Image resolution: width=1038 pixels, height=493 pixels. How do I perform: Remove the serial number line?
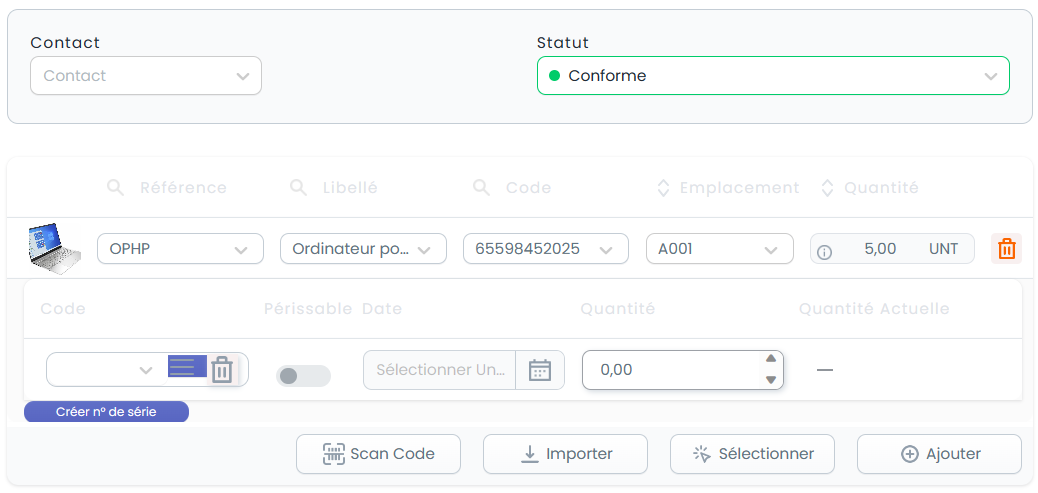[x=222, y=369]
